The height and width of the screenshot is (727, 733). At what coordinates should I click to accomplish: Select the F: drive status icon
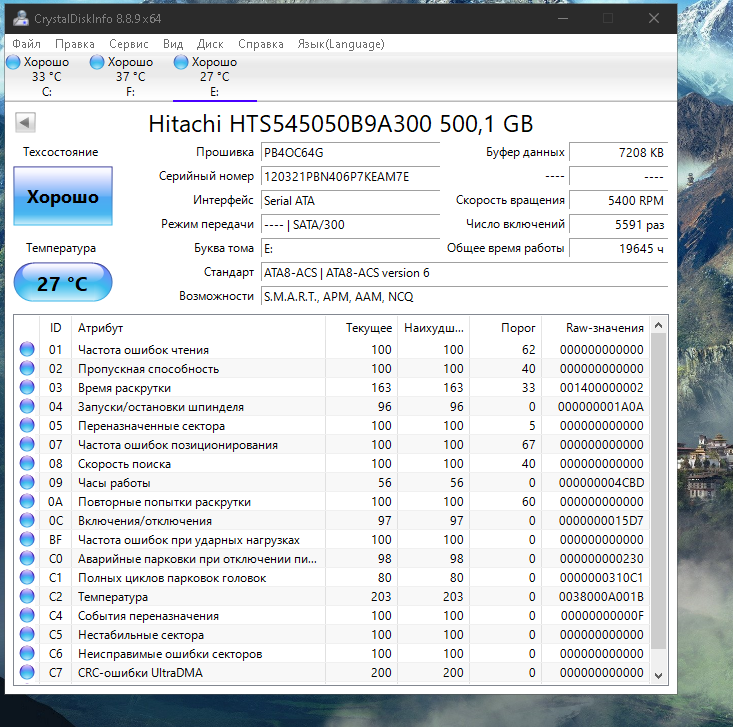(97, 62)
